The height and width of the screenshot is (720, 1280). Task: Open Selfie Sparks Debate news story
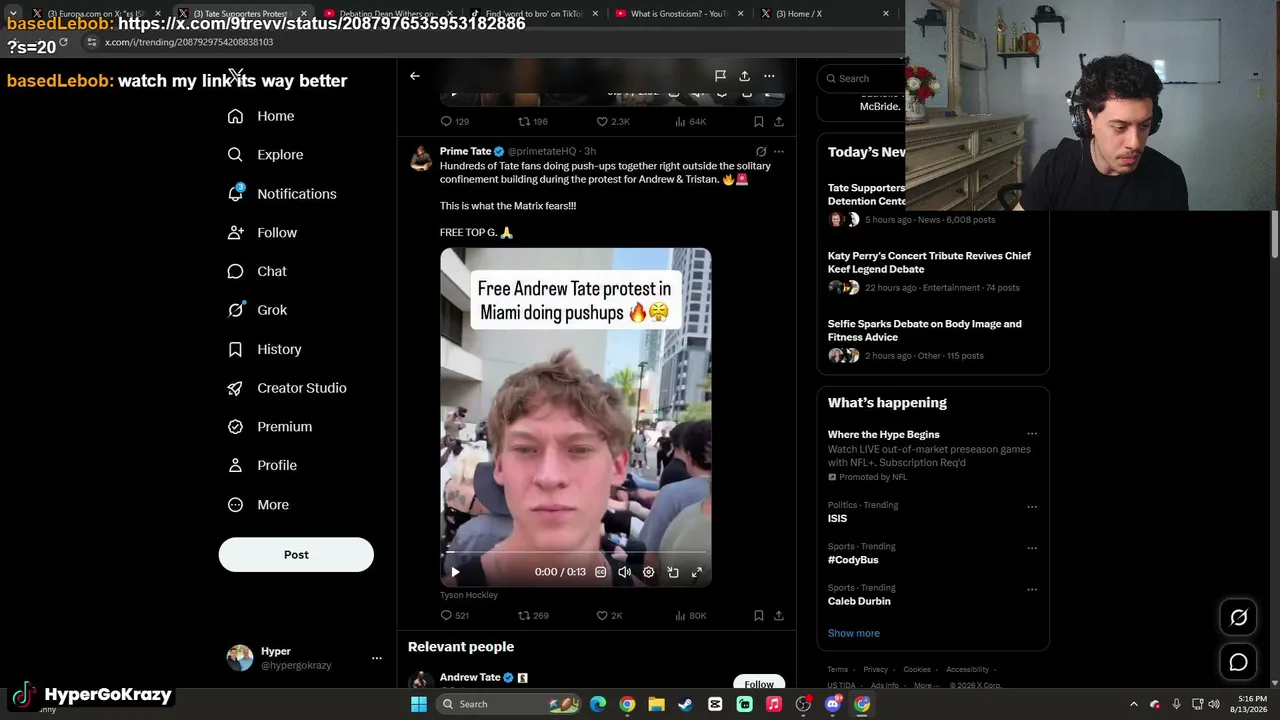click(x=925, y=330)
